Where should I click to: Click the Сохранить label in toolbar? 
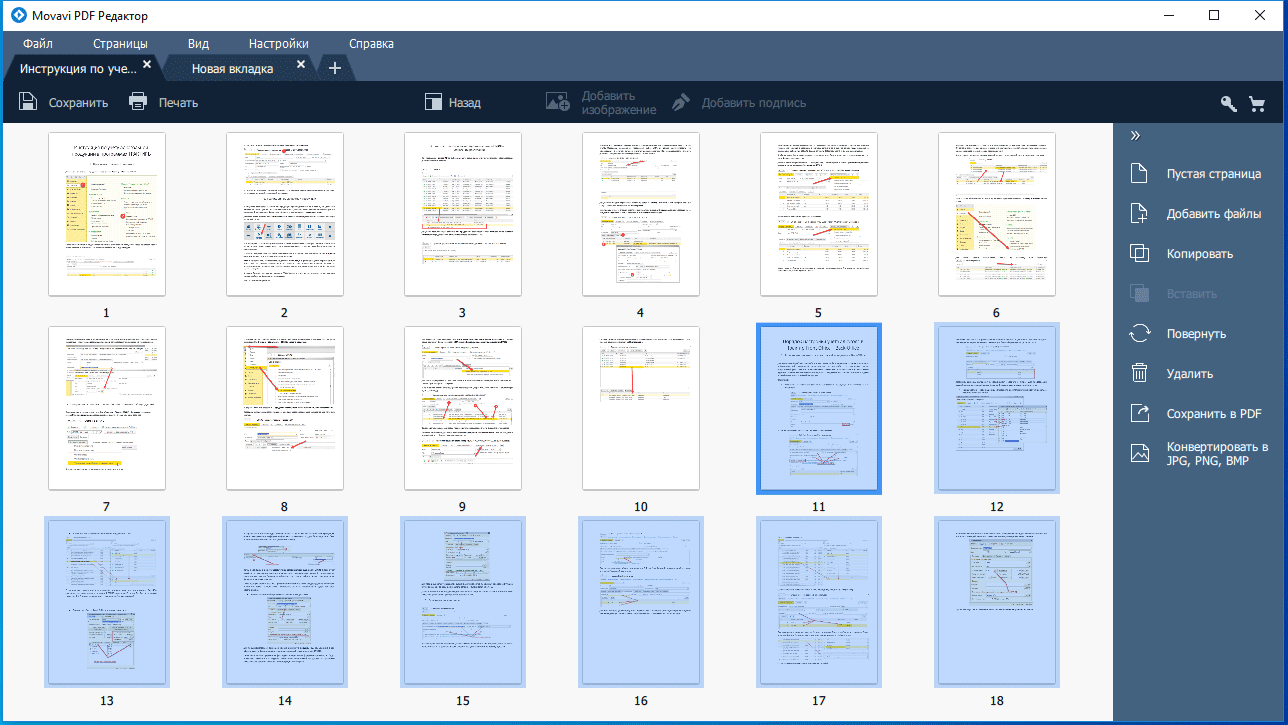pos(78,103)
